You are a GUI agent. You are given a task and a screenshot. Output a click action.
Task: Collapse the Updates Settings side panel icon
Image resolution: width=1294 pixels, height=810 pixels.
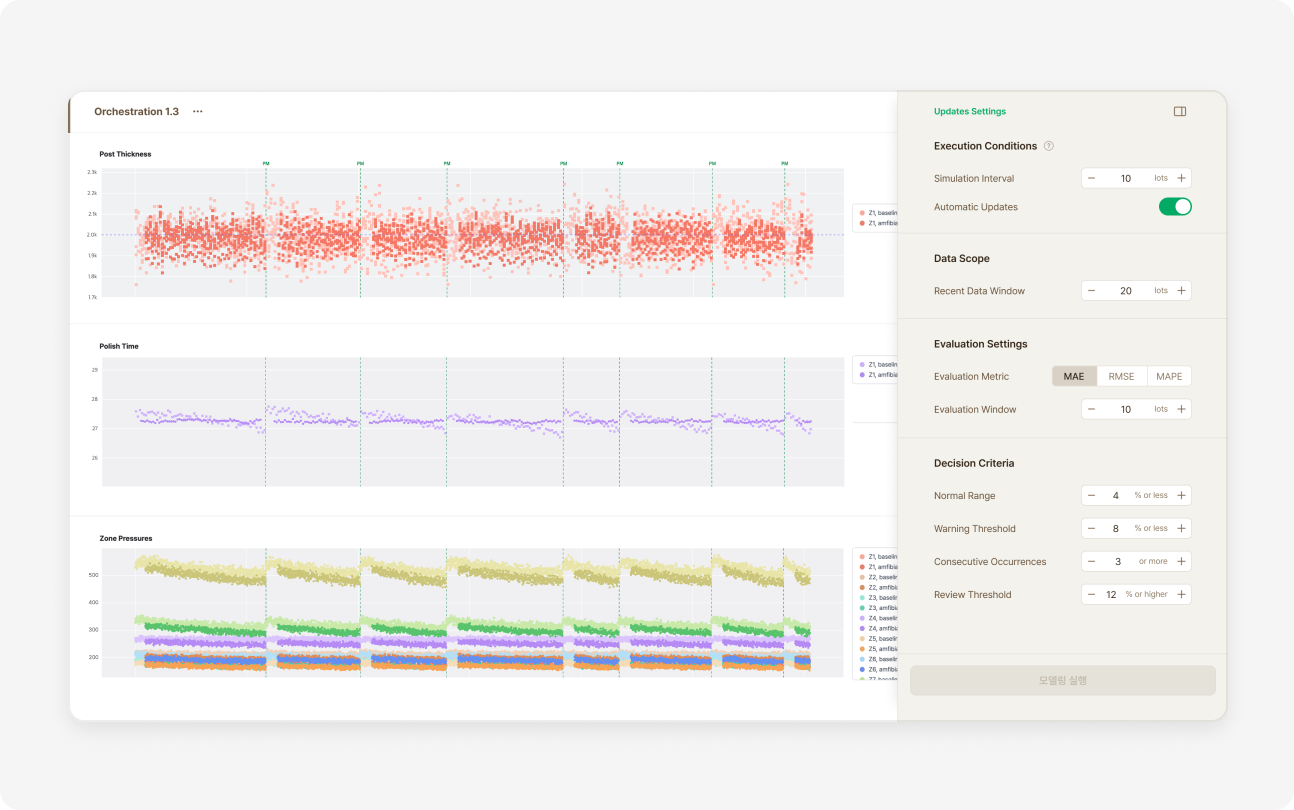click(1180, 112)
